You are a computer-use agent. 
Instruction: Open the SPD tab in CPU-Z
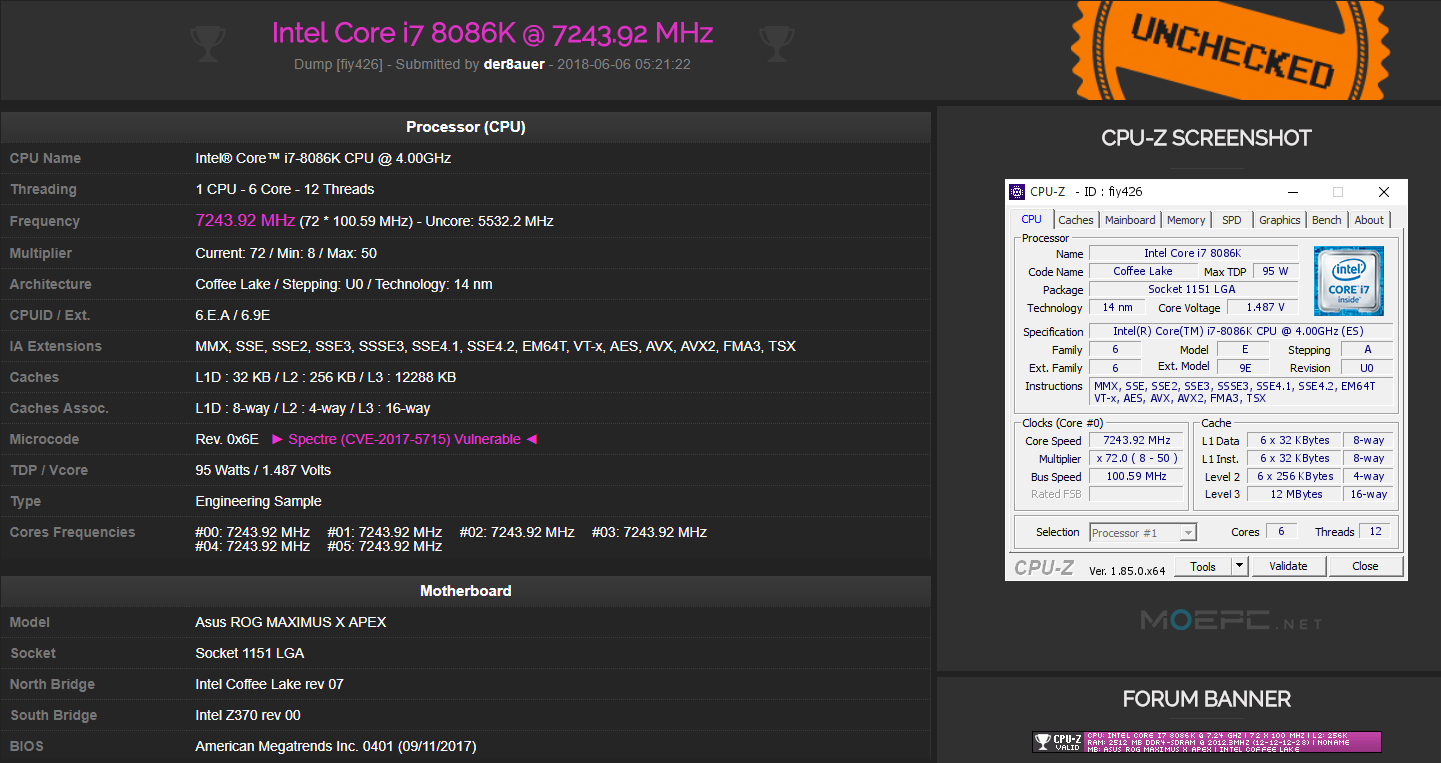coord(1232,220)
